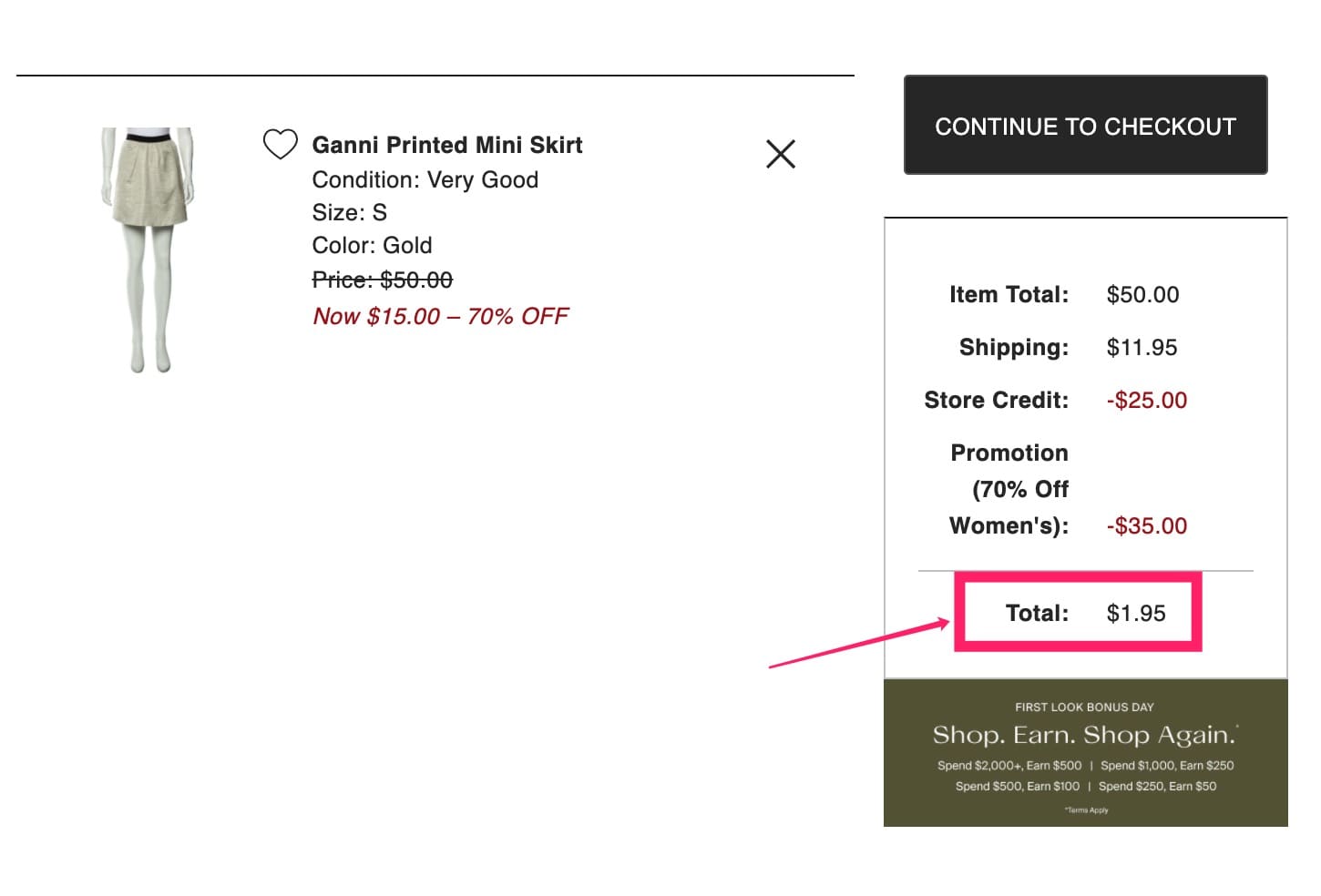Click the crossed-out Price: $50.00

coord(382,280)
